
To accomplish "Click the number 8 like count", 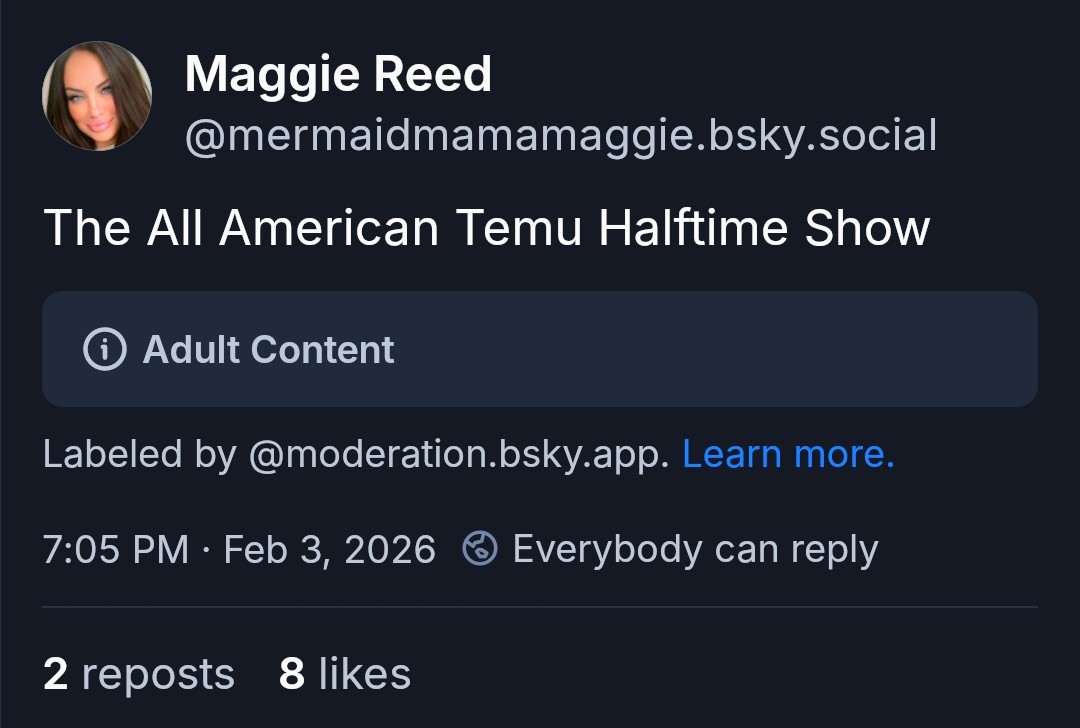I will tap(292, 674).
